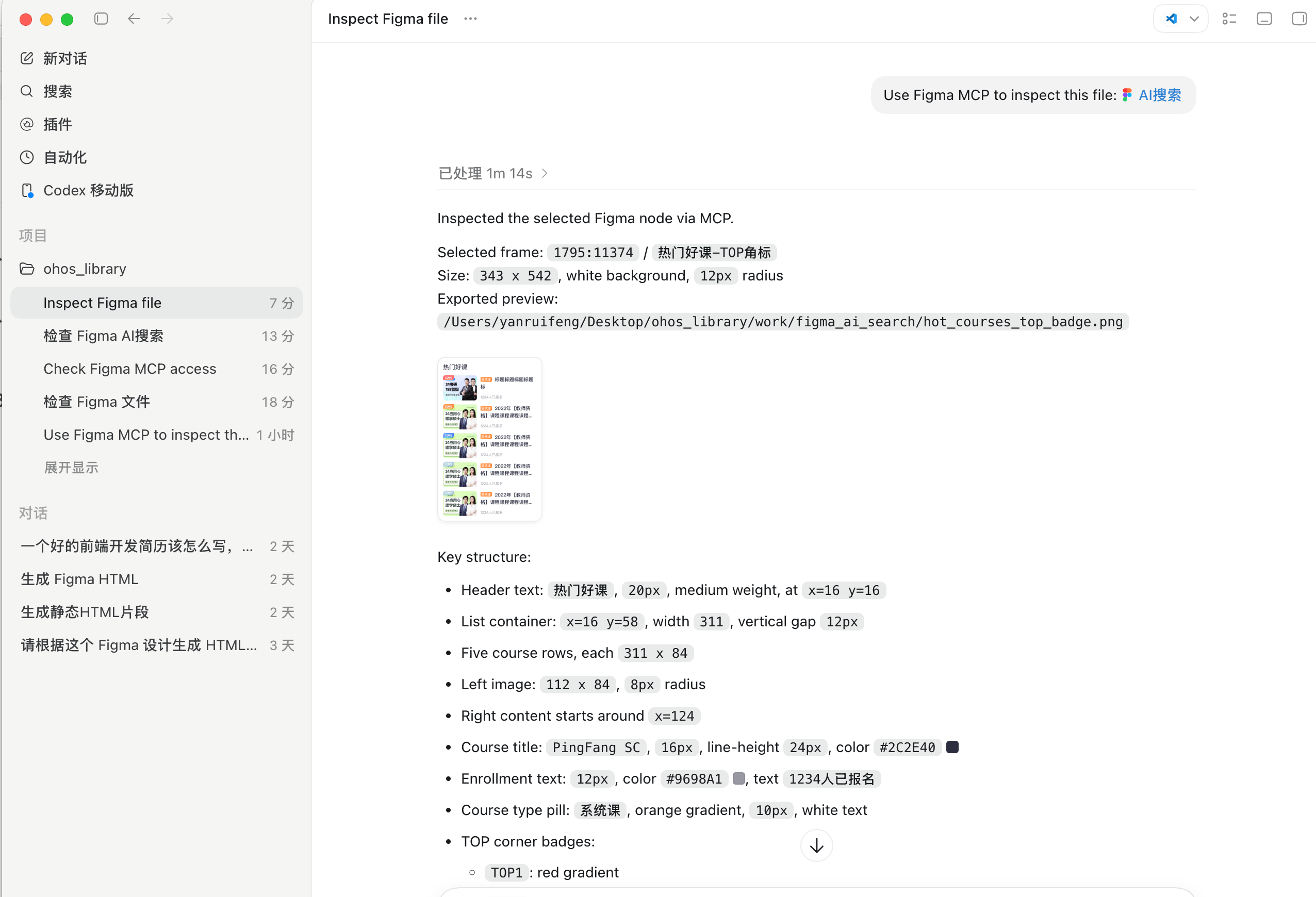Open Codex 移动版 phone icon
The width and height of the screenshot is (1316, 897).
point(27,190)
